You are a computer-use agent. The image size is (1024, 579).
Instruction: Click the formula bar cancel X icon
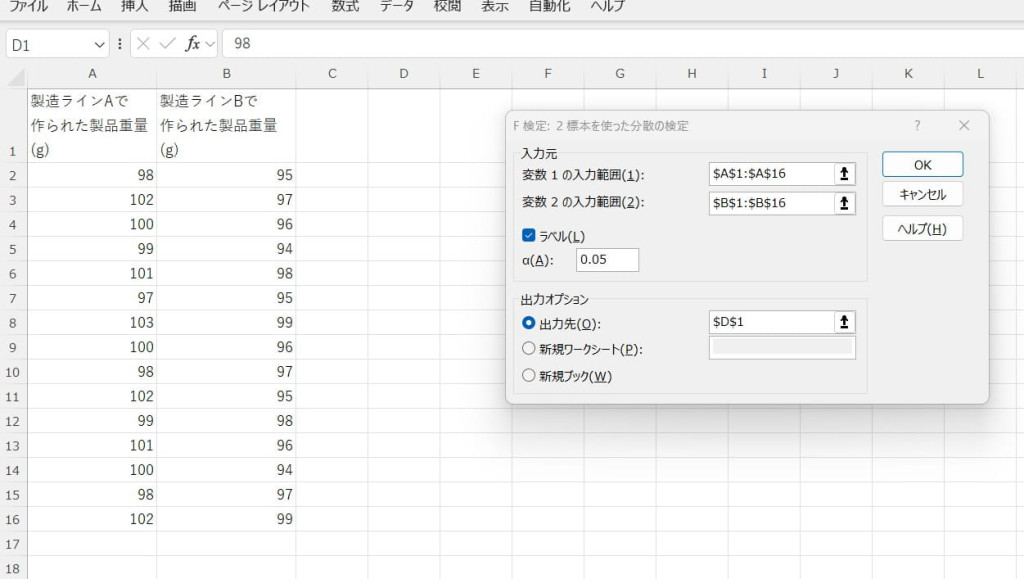[x=144, y=44]
